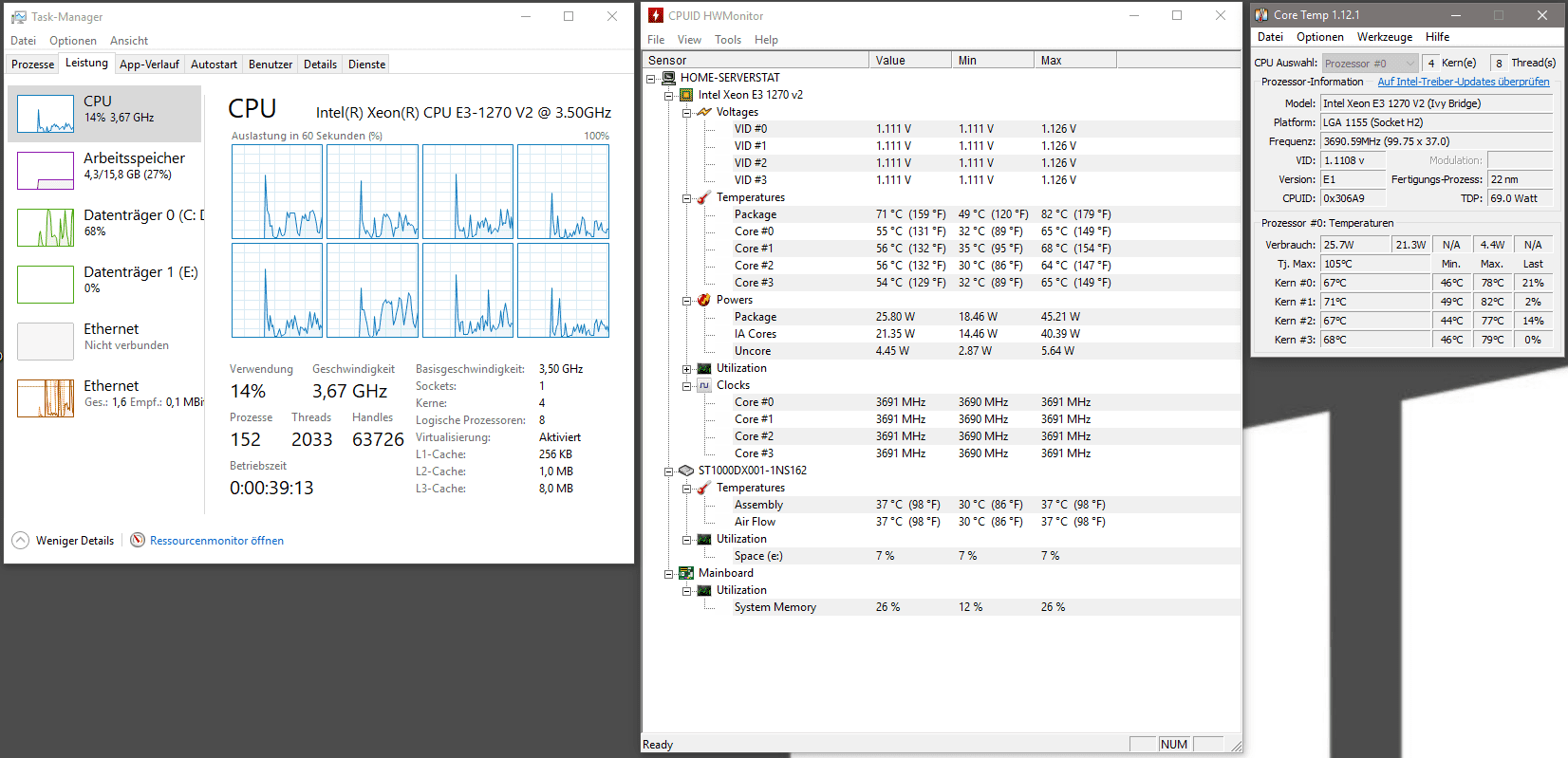Click the CPU Utilization icon

704,368
